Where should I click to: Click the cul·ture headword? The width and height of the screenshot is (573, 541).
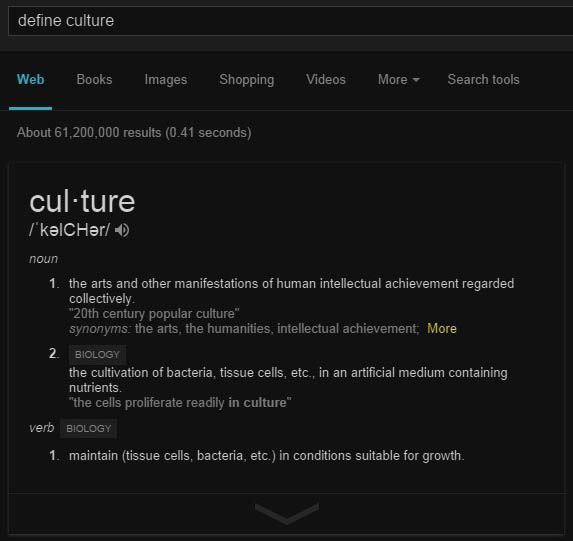pos(82,202)
